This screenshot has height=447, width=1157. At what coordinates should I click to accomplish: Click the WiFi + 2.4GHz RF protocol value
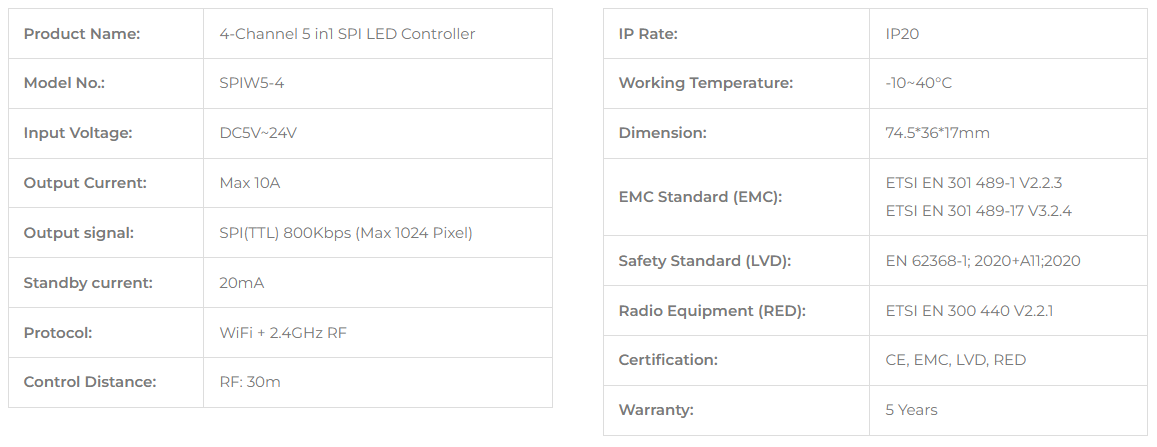283,333
